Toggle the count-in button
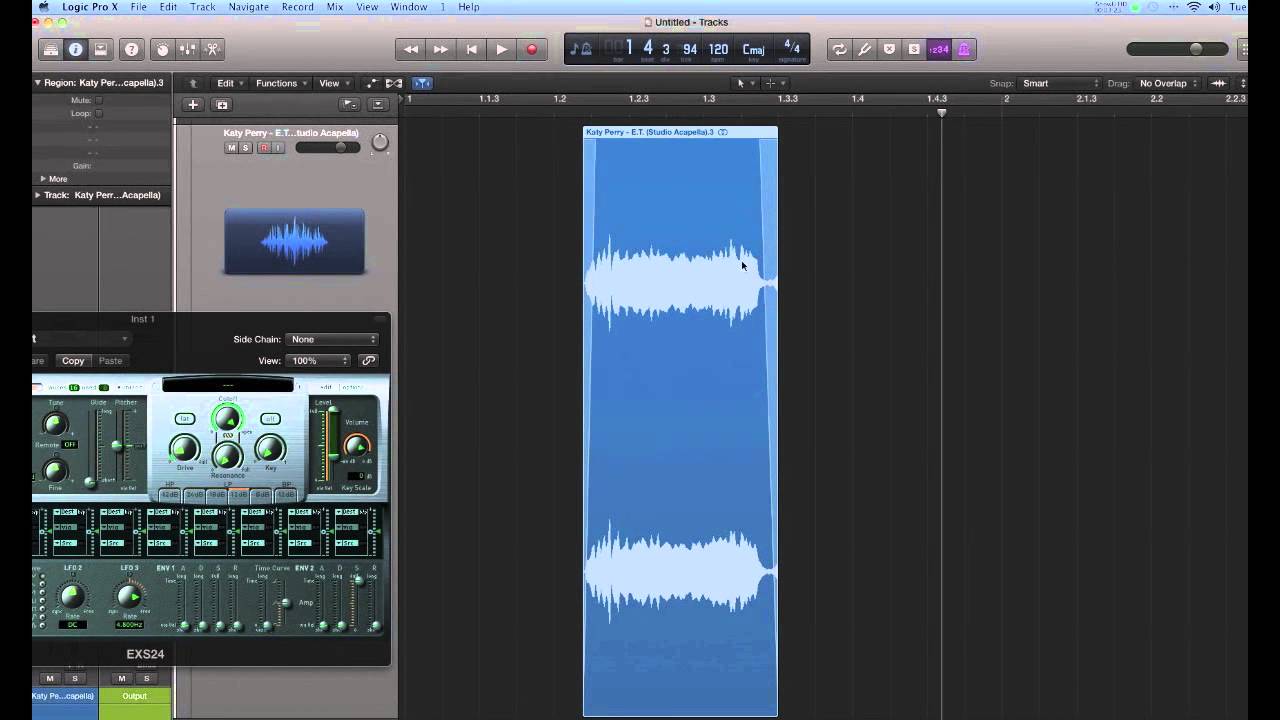1280x720 pixels. click(x=939, y=49)
